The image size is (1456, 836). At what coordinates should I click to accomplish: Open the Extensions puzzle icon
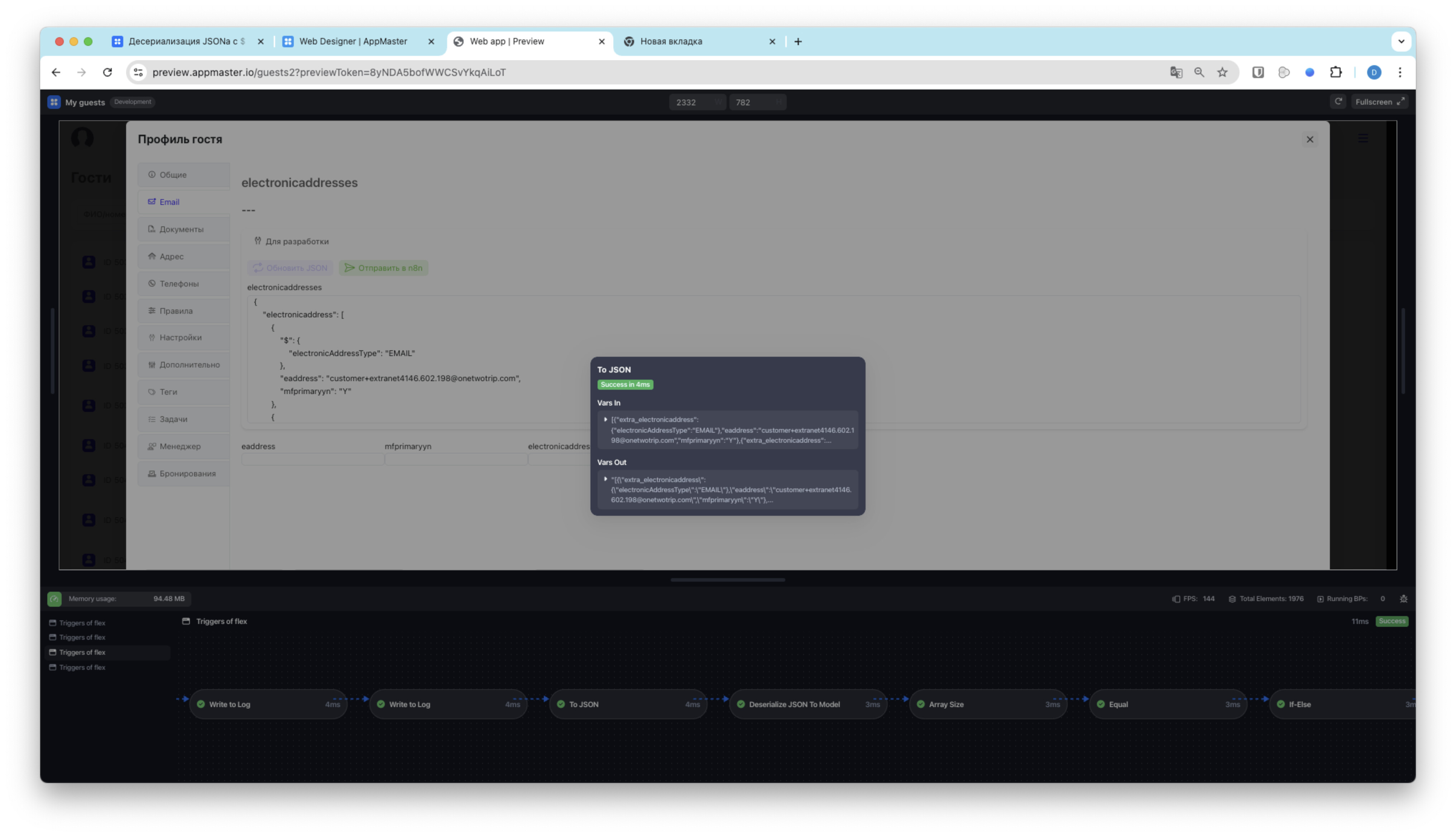point(1336,72)
